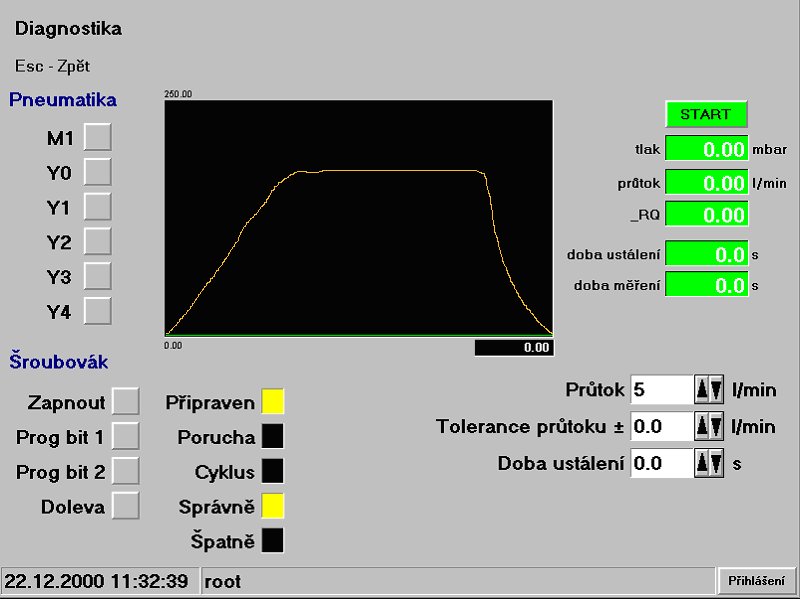Image resolution: width=800 pixels, height=599 pixels.
Task: Activate the Y4 pneumatic output
Action: pos(97,311)
